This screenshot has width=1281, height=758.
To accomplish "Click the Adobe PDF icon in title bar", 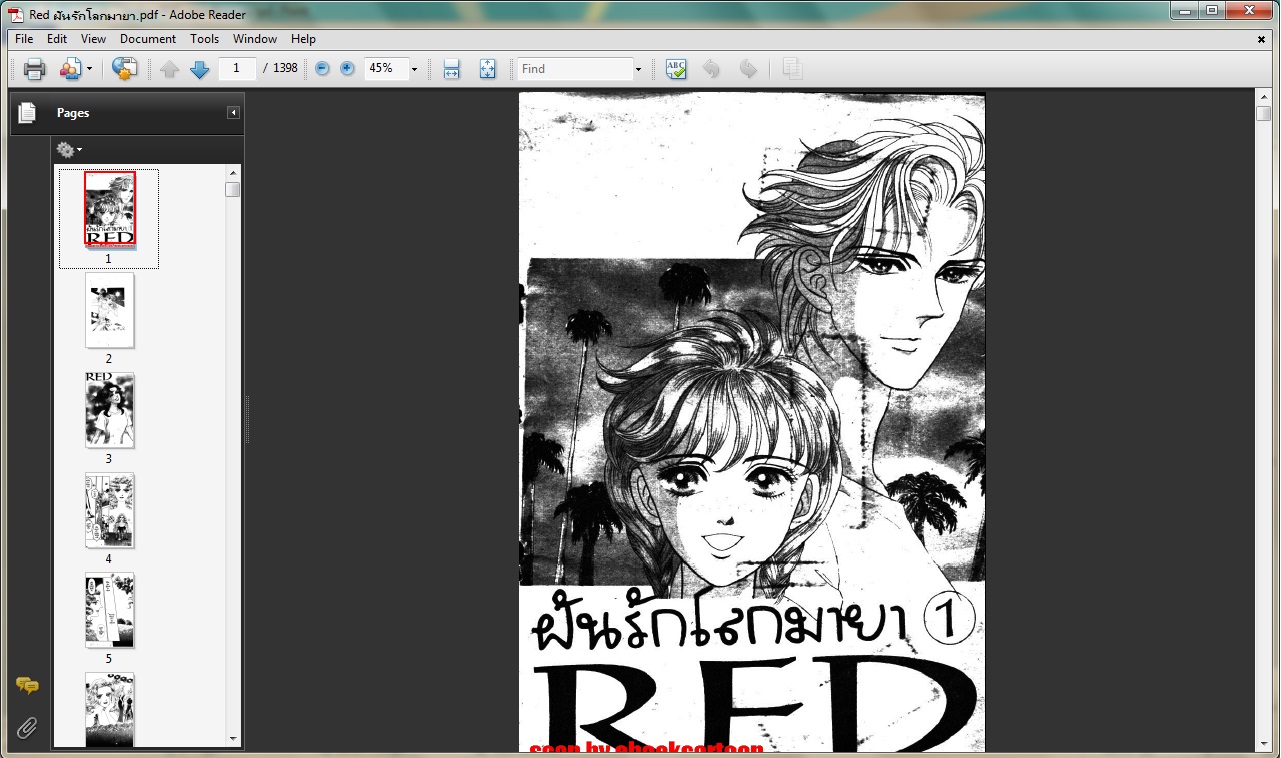I will tap(16, 14).
